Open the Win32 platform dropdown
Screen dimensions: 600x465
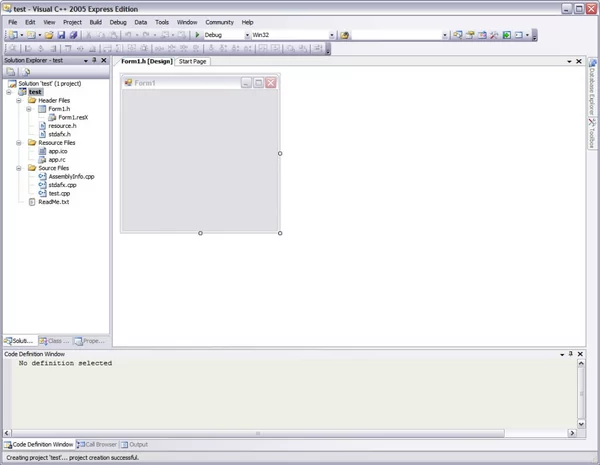click(x=331, y=35)
